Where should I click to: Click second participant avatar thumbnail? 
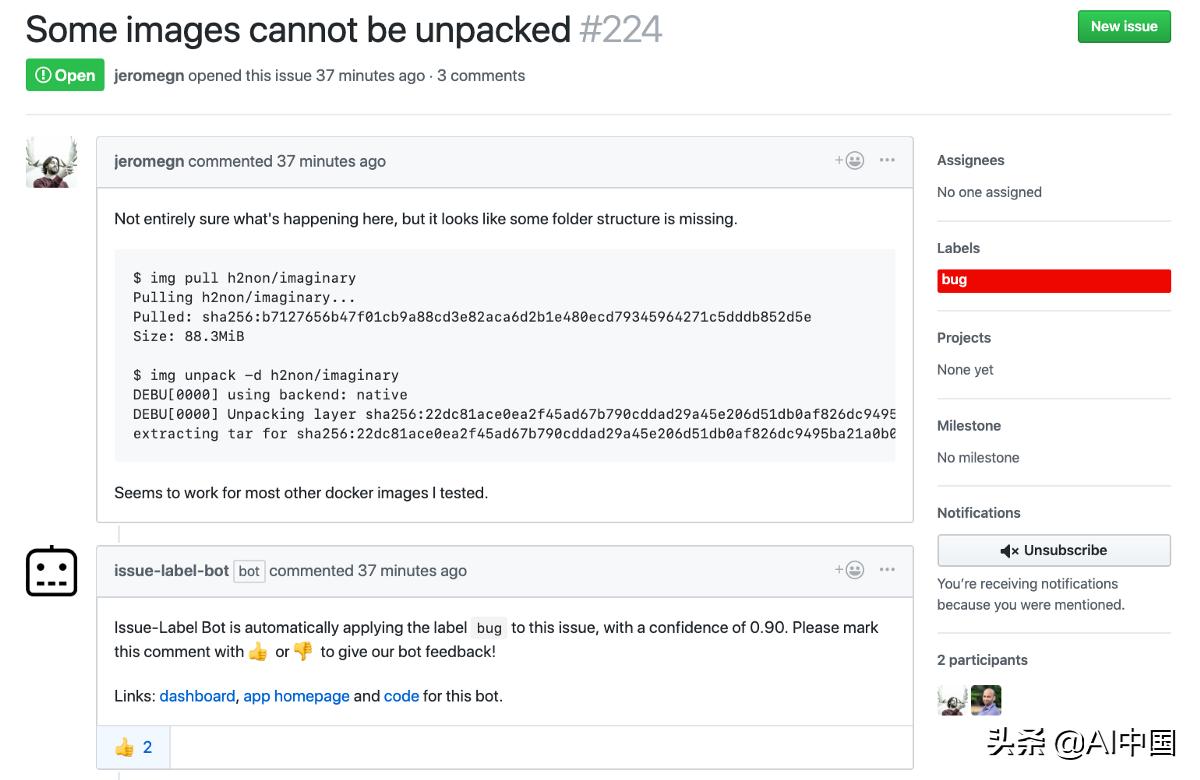pyautogui.click(x=986, y=700)
